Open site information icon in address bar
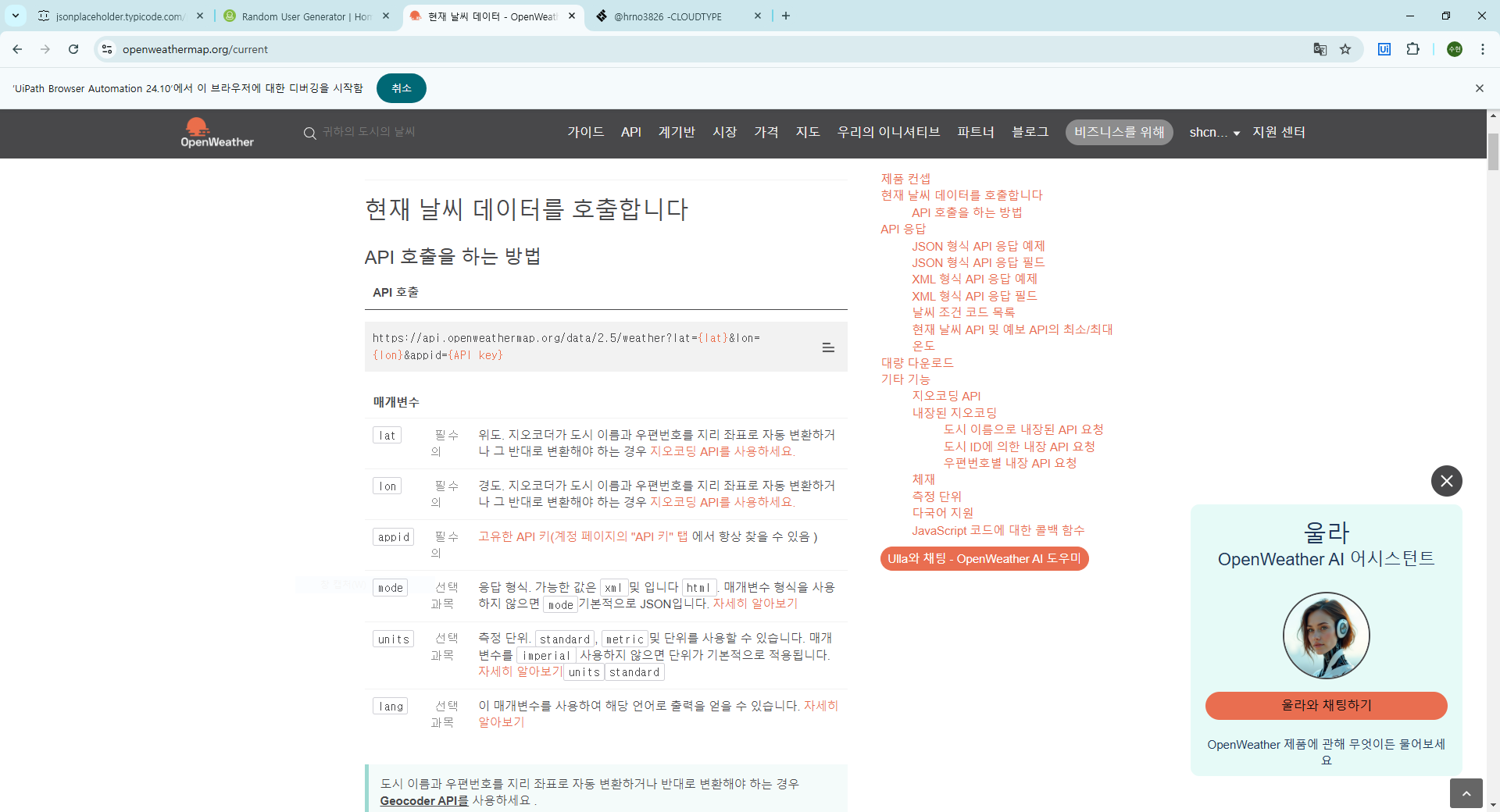 click(107, 49)
